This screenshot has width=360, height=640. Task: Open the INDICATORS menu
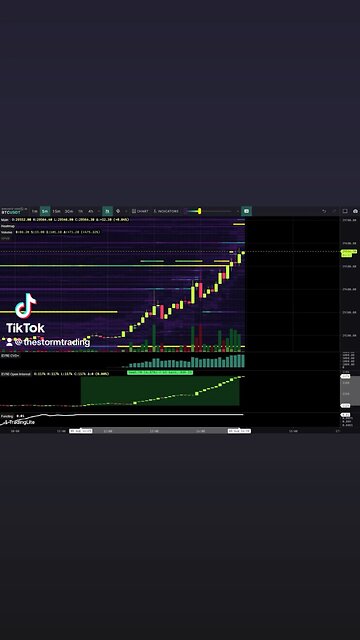click(166, 211)
